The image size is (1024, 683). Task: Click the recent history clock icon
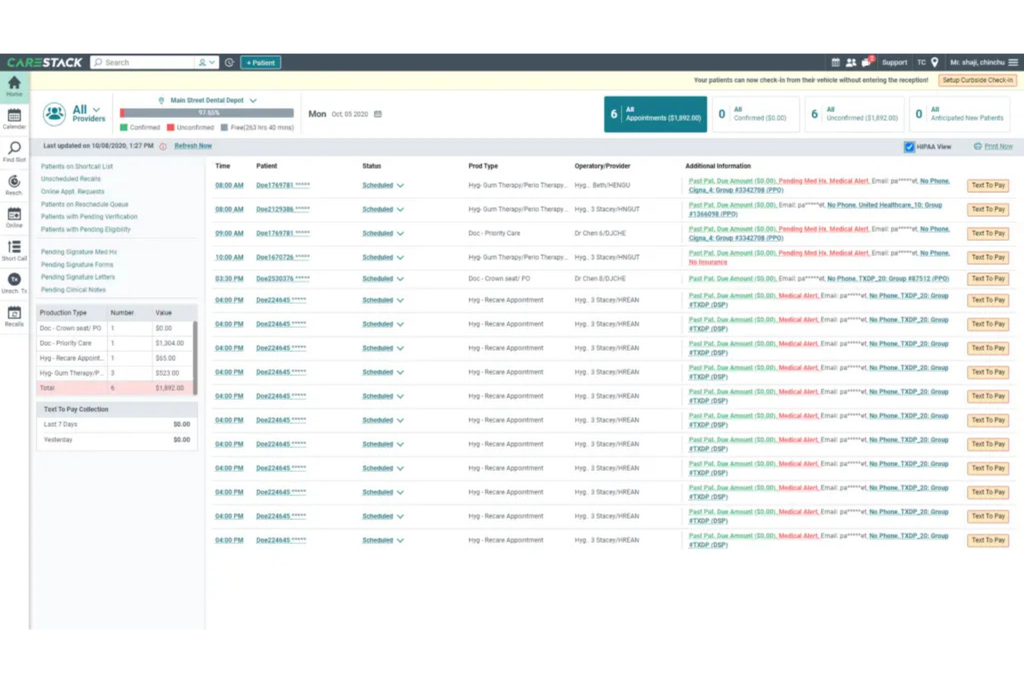click(x=229, y=63)
